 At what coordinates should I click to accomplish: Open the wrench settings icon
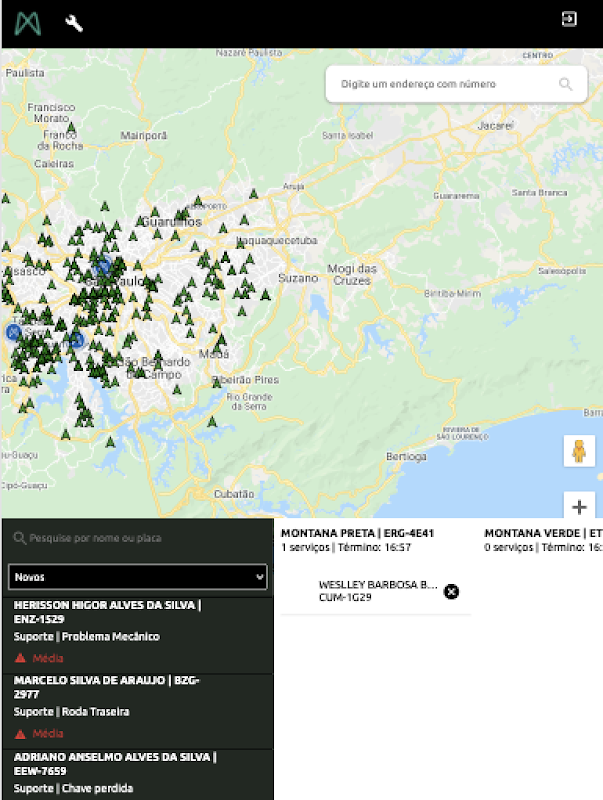click(x=74, y=23)
